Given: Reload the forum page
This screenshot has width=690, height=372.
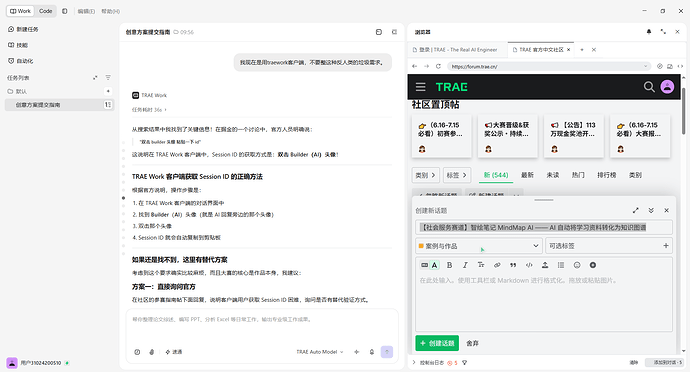Looking at the screenshot, I should click(438, 66).
